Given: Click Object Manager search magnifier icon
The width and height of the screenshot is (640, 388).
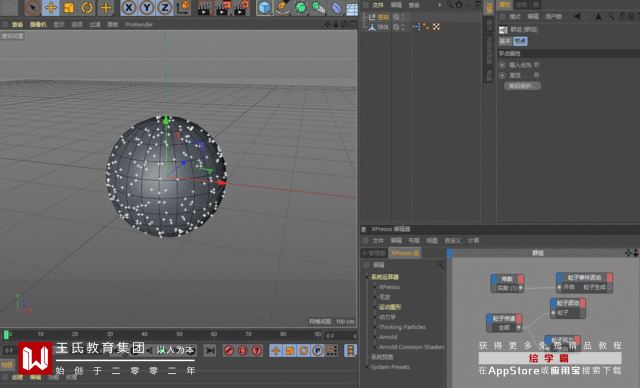Looking at the screenshot, I should click(x=449, y=5).
